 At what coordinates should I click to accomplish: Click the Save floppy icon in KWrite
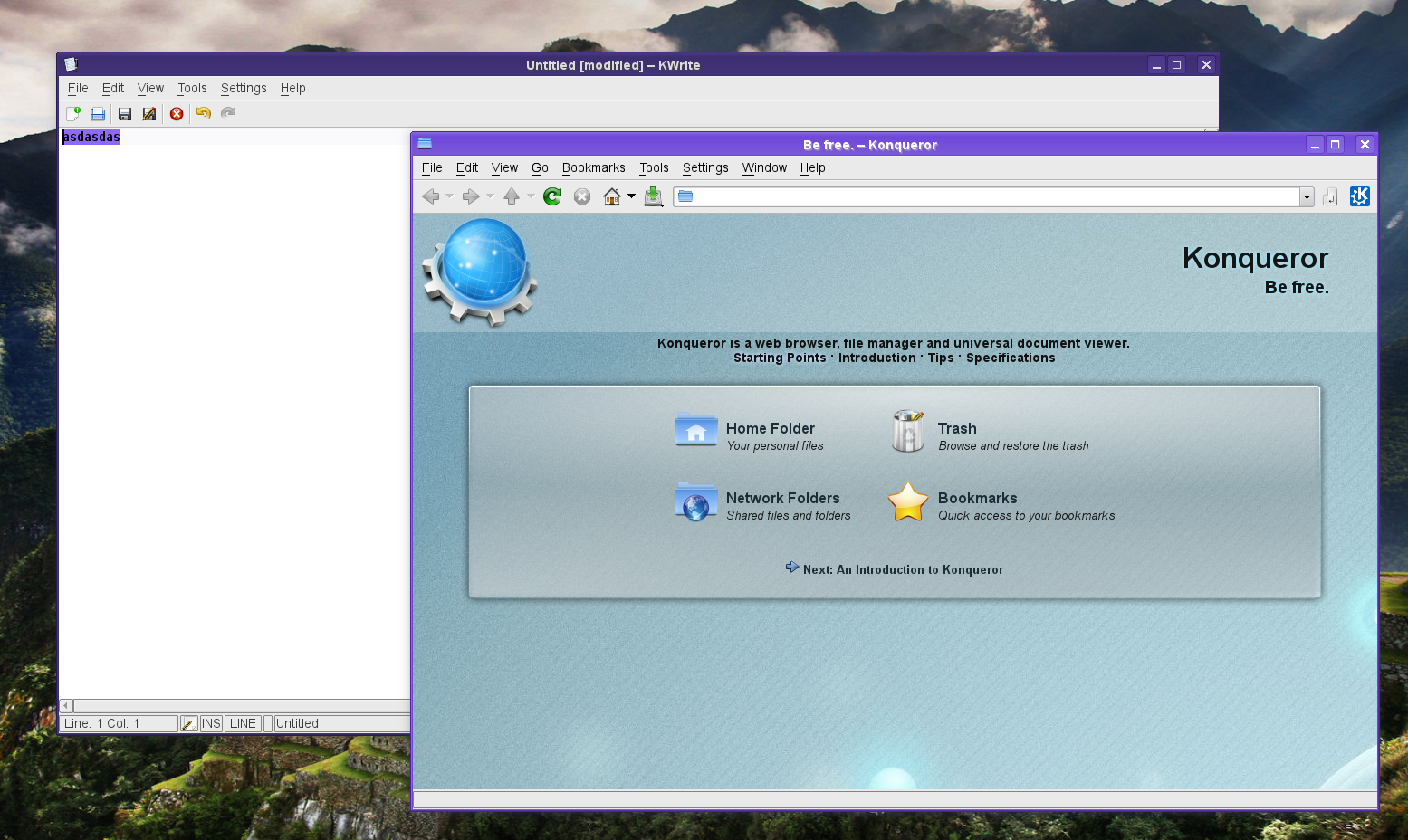[x=125, y=113]
